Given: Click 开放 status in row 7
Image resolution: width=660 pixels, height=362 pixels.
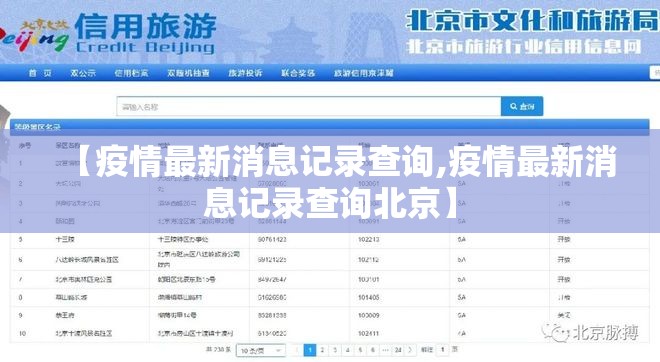Looking at the screenshot, I should point(564,279).
